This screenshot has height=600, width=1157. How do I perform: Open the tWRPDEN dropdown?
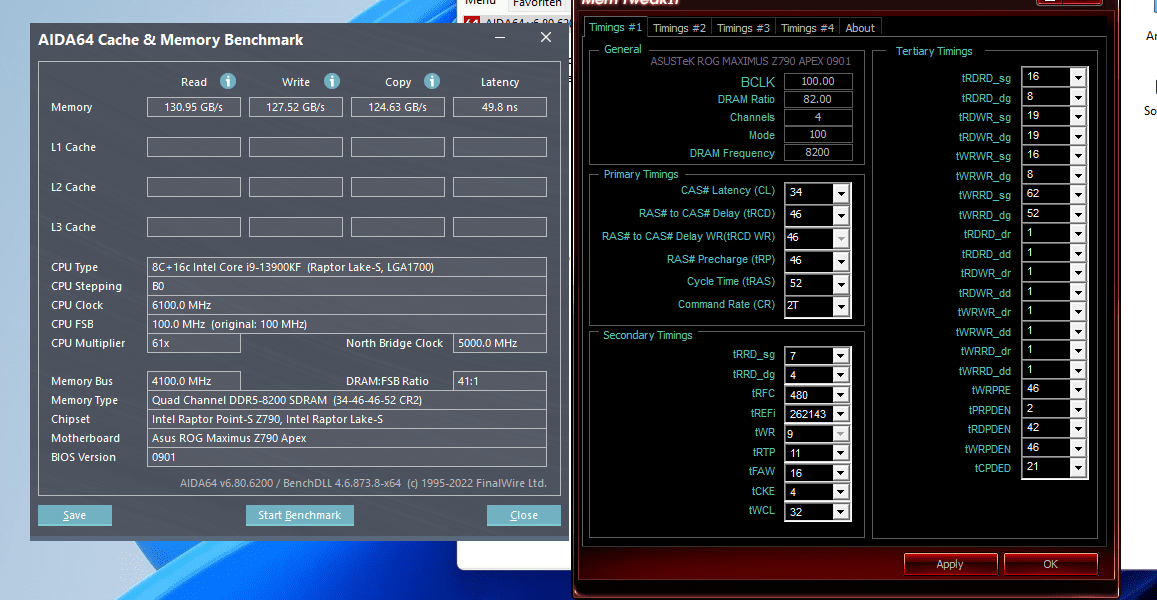point(1078,448)
